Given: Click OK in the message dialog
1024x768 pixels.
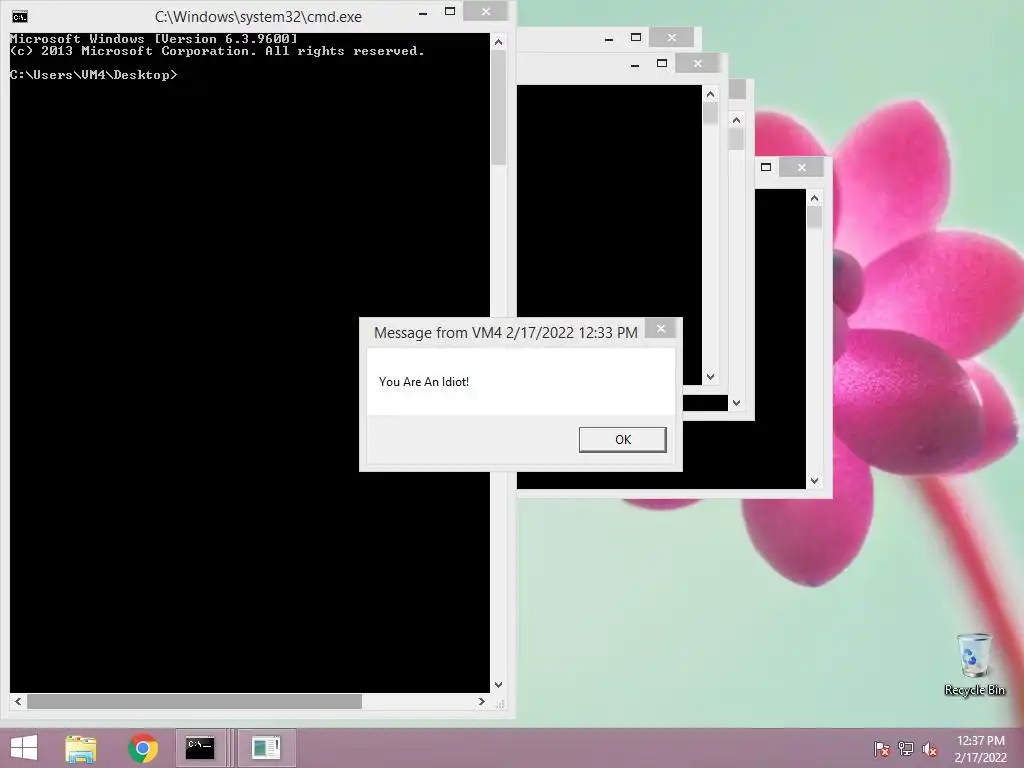Looking at the screenshot, I should click(x=622, y=440).
